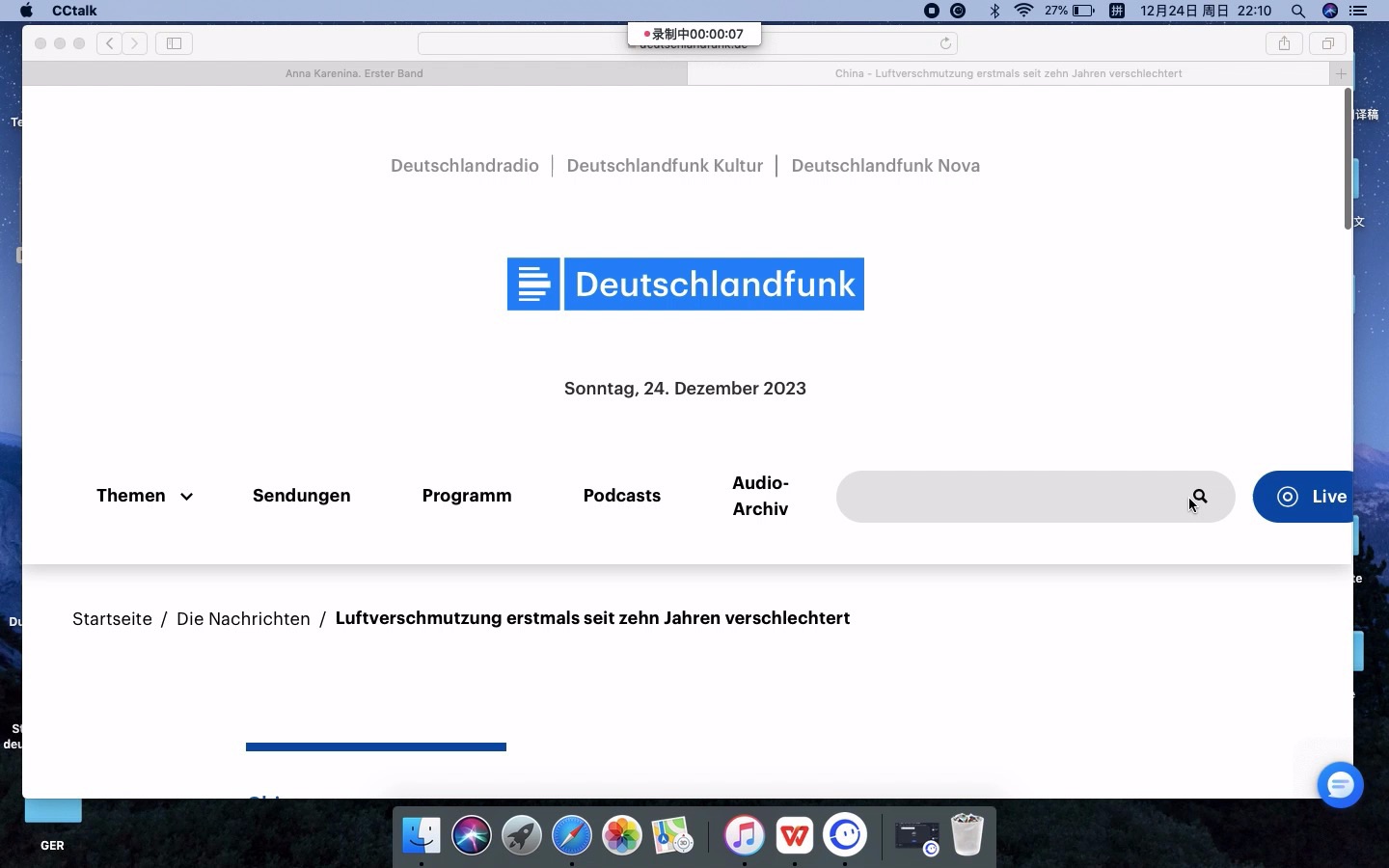Go to Startseite breadcrumb

[112, 619]
